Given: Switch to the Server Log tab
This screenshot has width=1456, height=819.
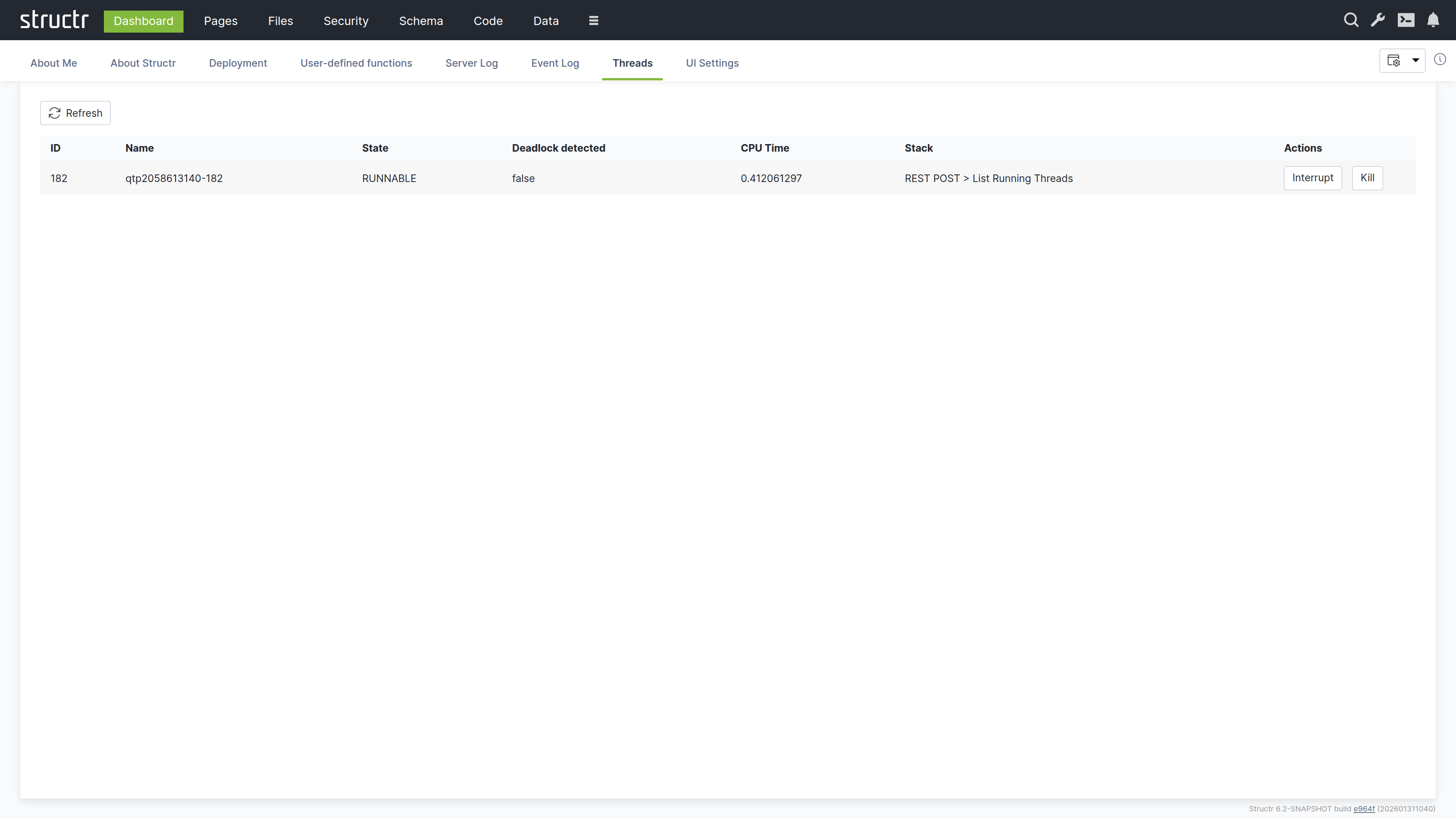Looking at the screenshot, I should pyautogui.click(x=471, y=63).
